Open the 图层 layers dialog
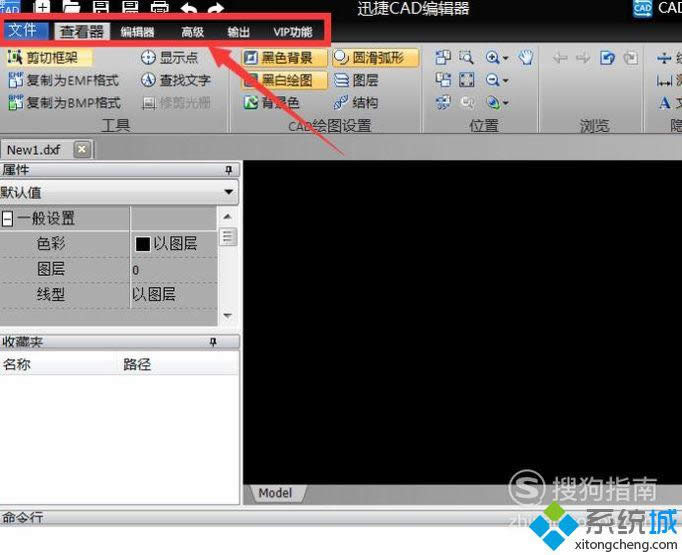682x555 pixels. coord(357,80)
